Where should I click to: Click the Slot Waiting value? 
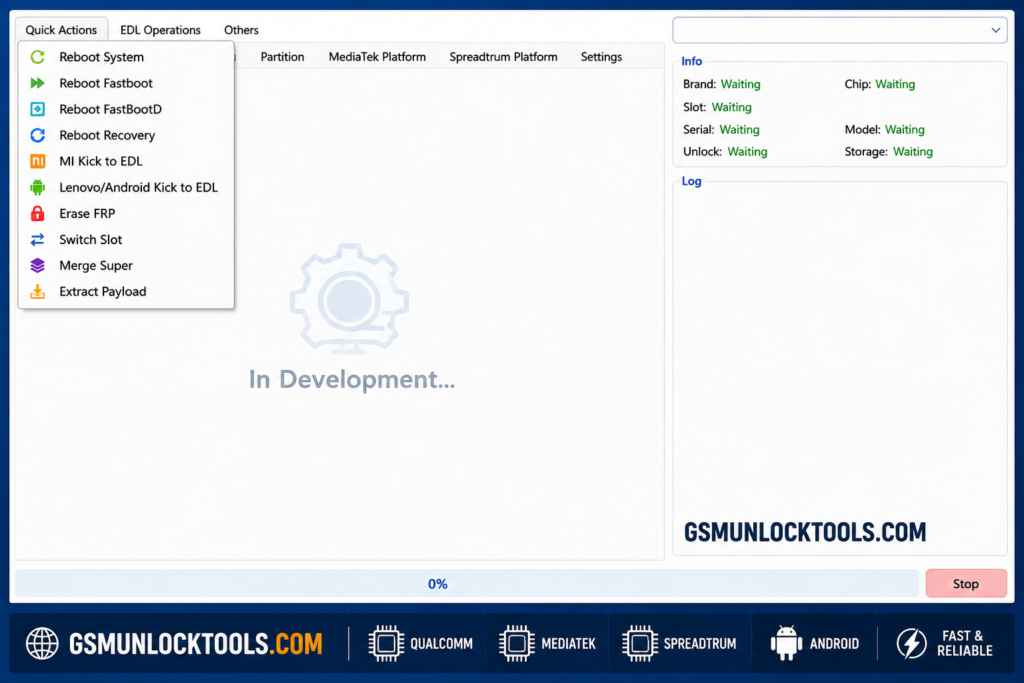click(x=731, y=107)
